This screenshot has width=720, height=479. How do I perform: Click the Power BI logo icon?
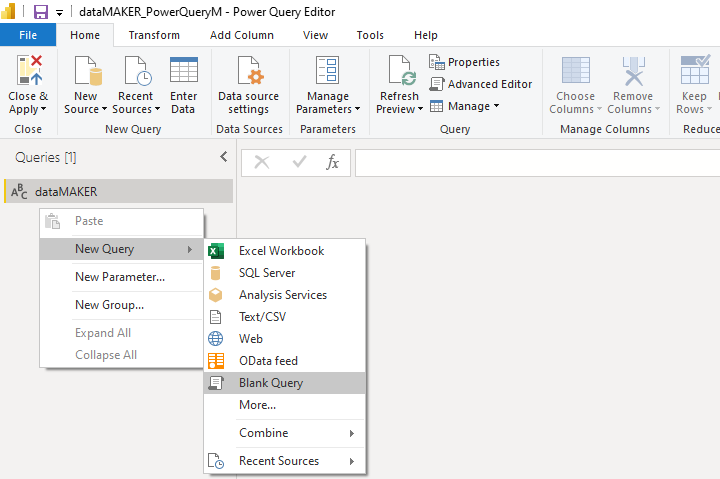(x=8, y=11)
